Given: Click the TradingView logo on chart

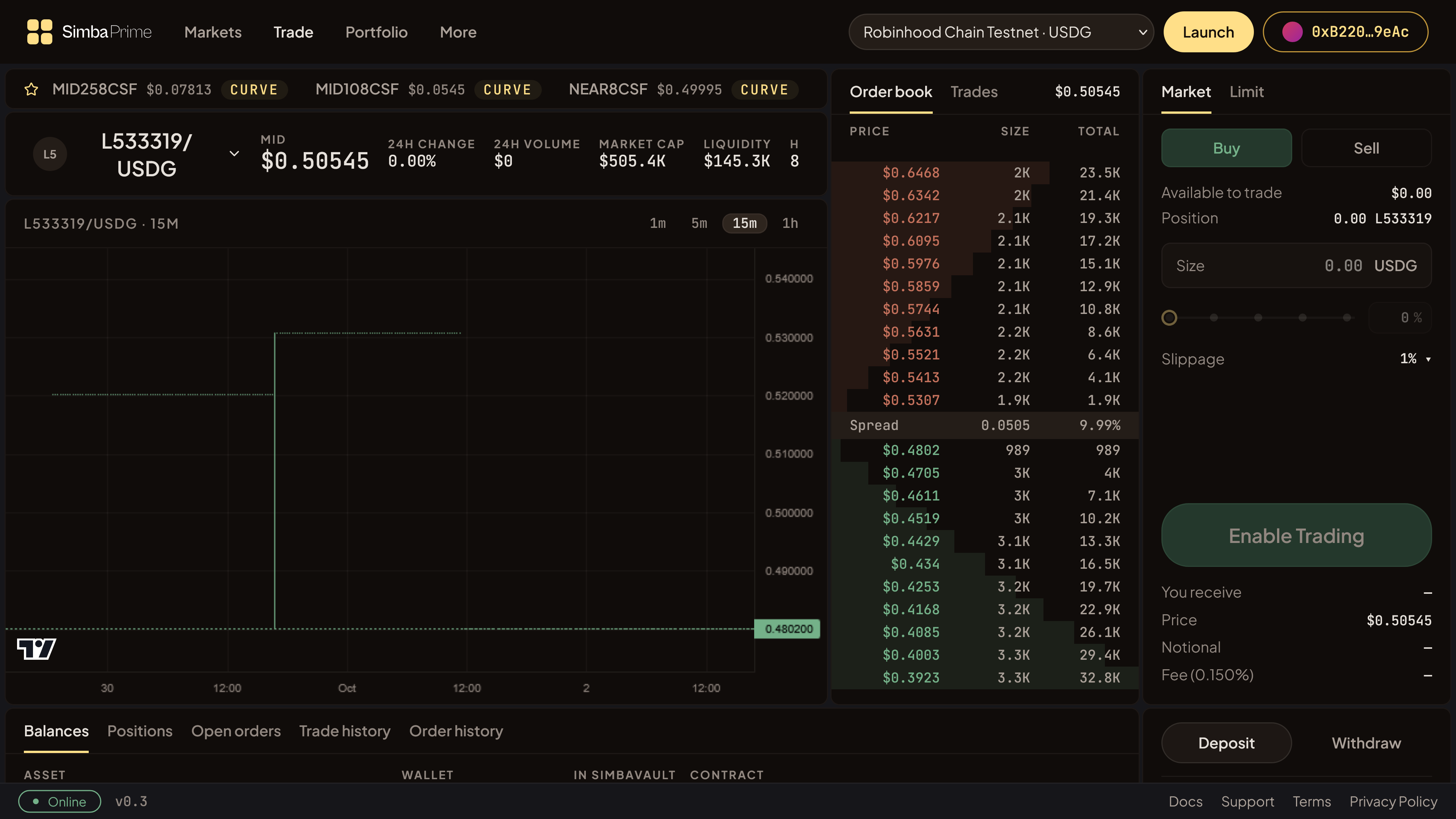Looking at the screenshot, I should pos(36,648).
